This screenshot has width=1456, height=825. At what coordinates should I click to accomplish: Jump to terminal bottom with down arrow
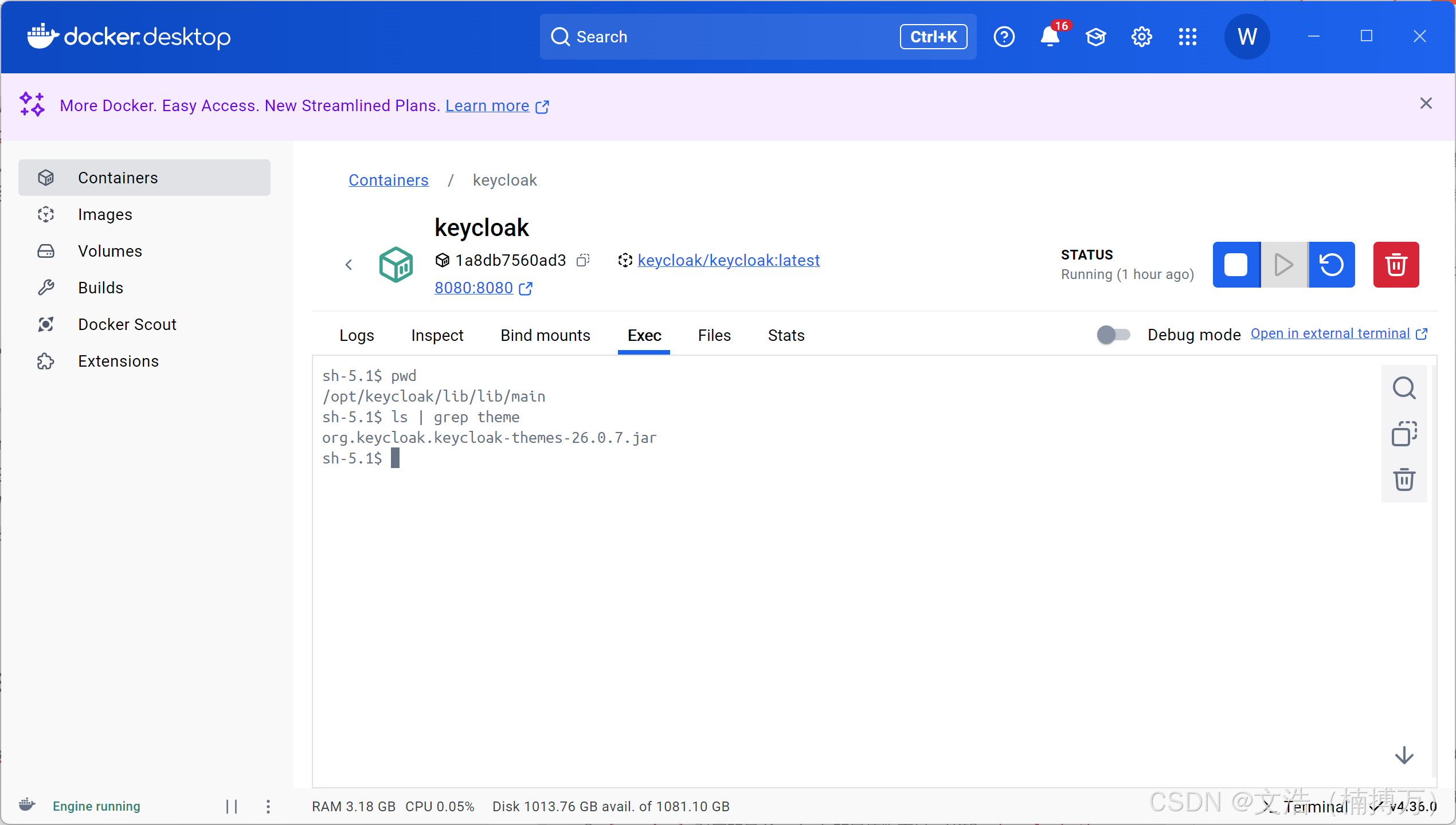(1404, 755)
